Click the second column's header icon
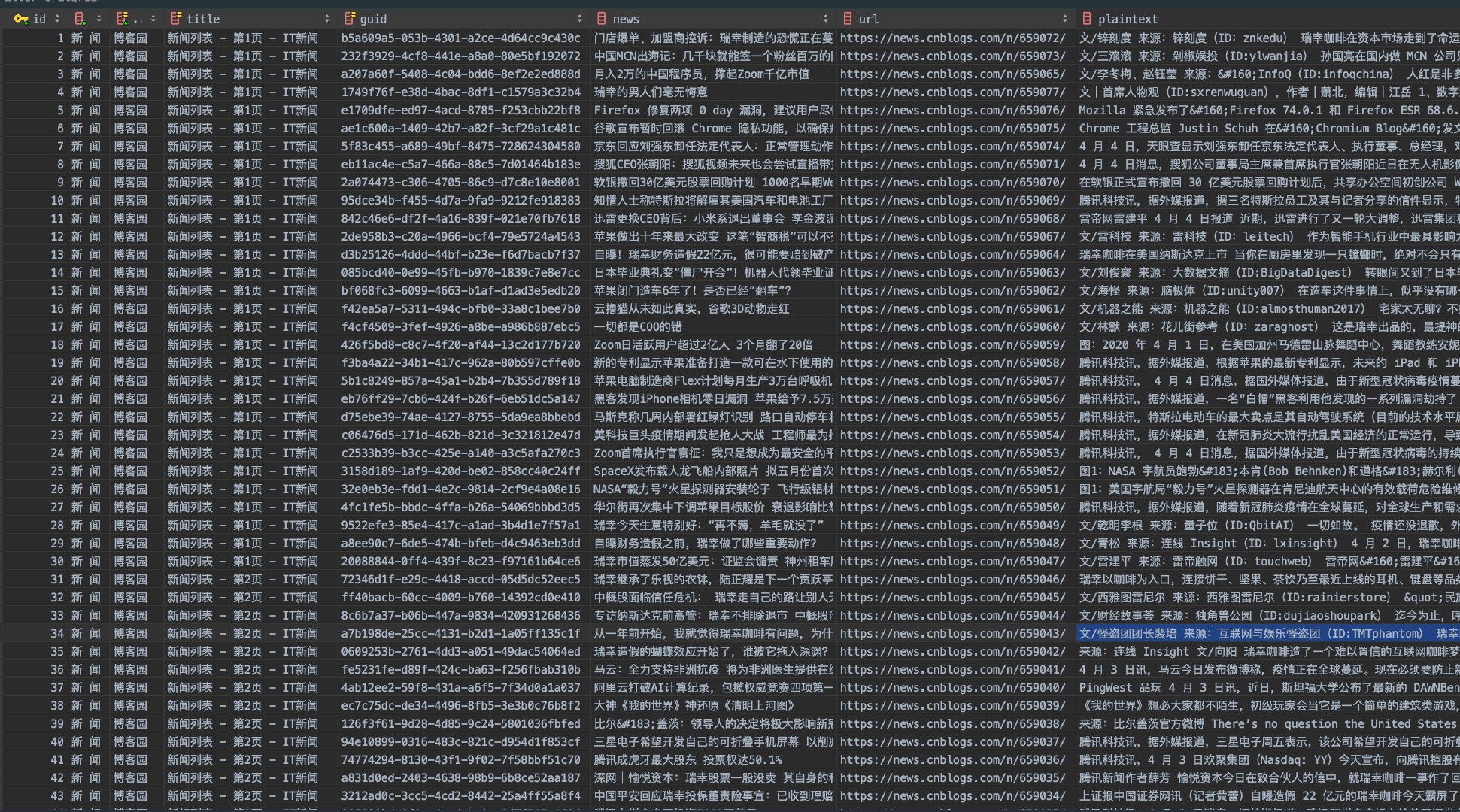1460x812 pixels. [80, 19]
